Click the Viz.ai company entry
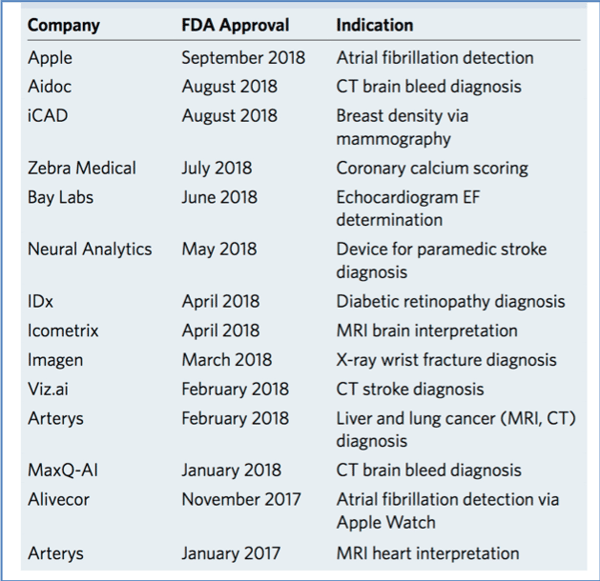 pos(48,389)
